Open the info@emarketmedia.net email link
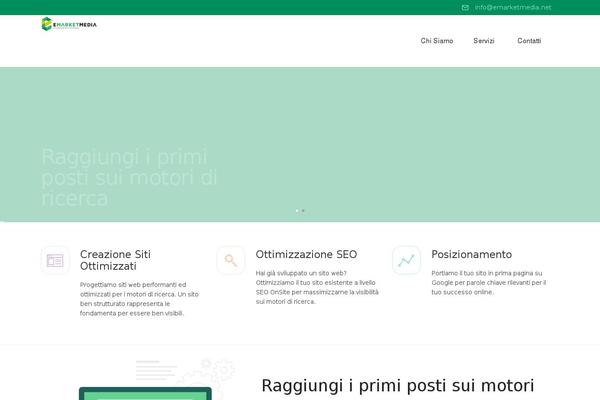This screenshot has width=600, height=400. (513, 7)
